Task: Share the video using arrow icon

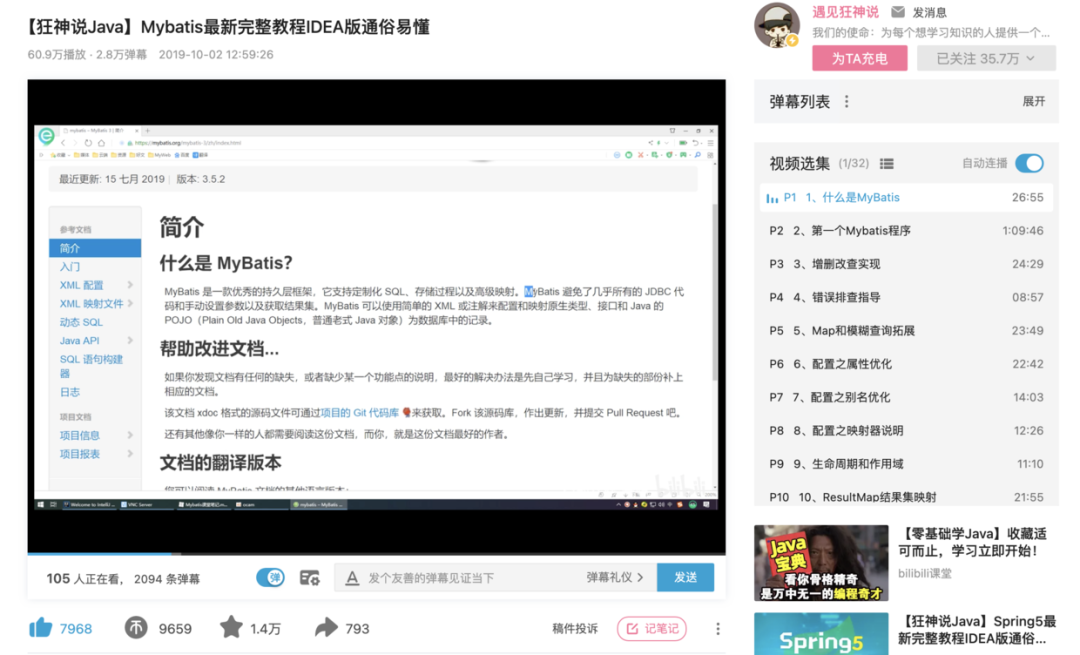Action: tap(326, 627)
